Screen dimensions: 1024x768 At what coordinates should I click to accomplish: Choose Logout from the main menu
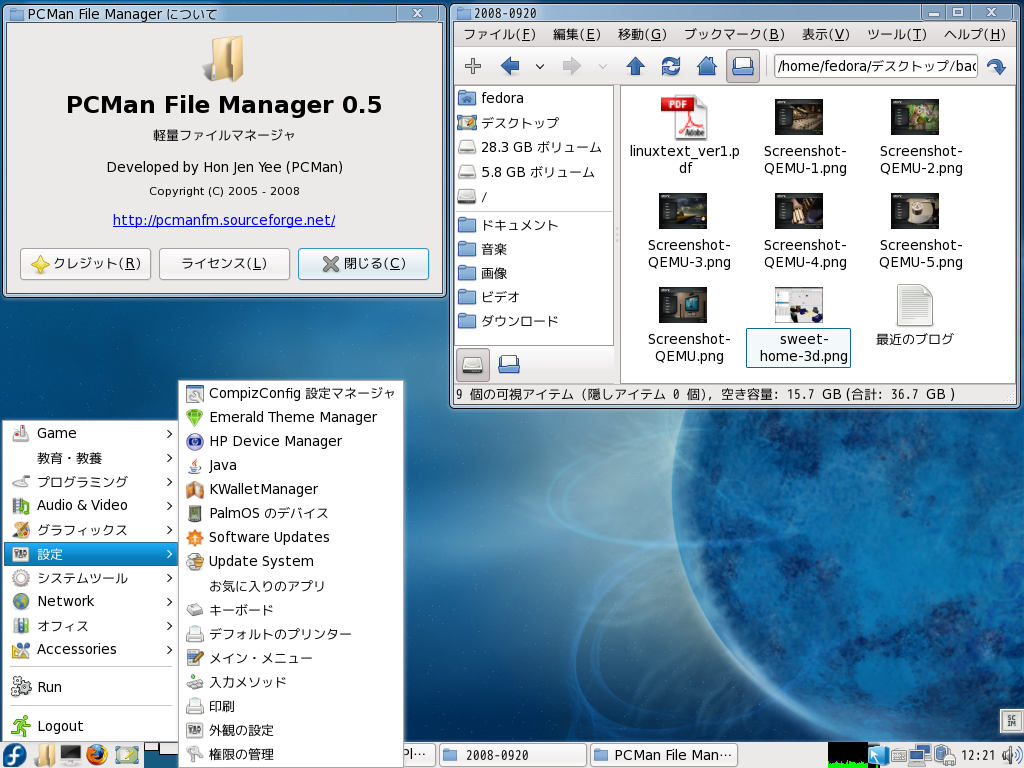(x=91, y=726)
